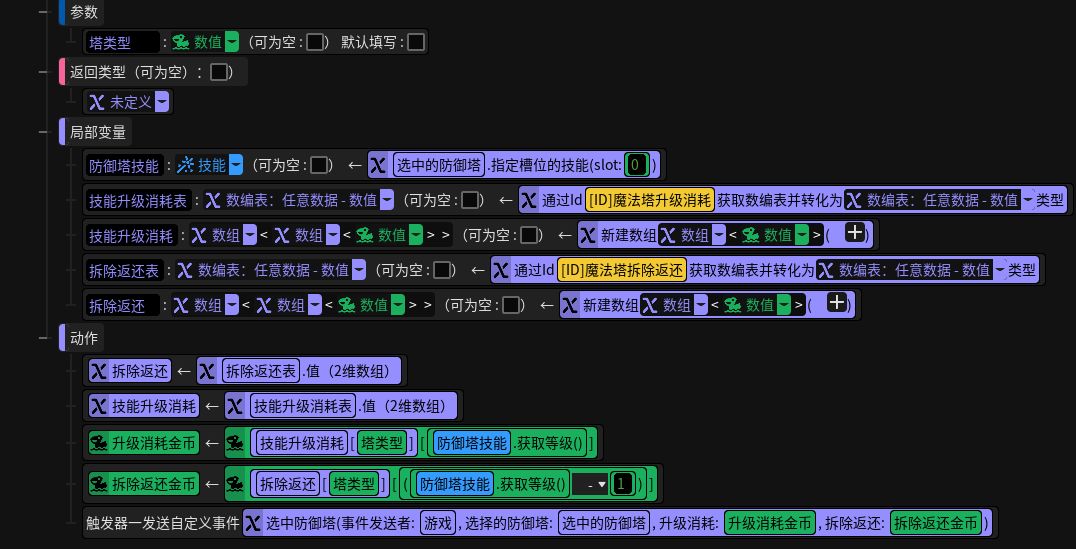Add element to the 拆除返还 new array

(x=837, y=303)
